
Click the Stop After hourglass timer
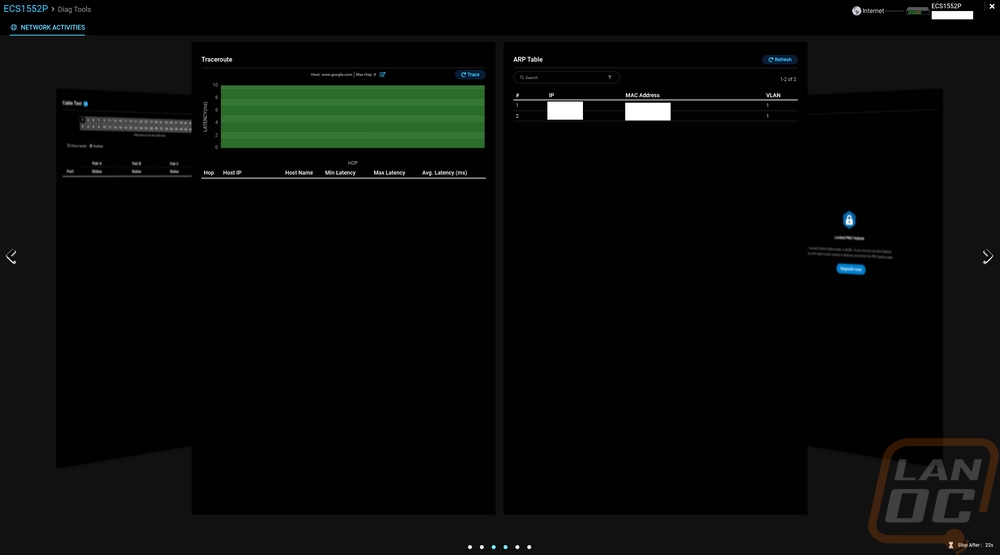click(951, 545)
